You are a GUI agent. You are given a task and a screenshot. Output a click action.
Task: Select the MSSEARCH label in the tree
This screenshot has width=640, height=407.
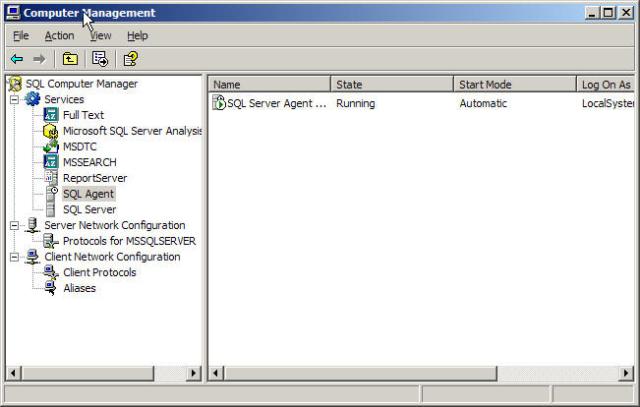coord(90,162)
